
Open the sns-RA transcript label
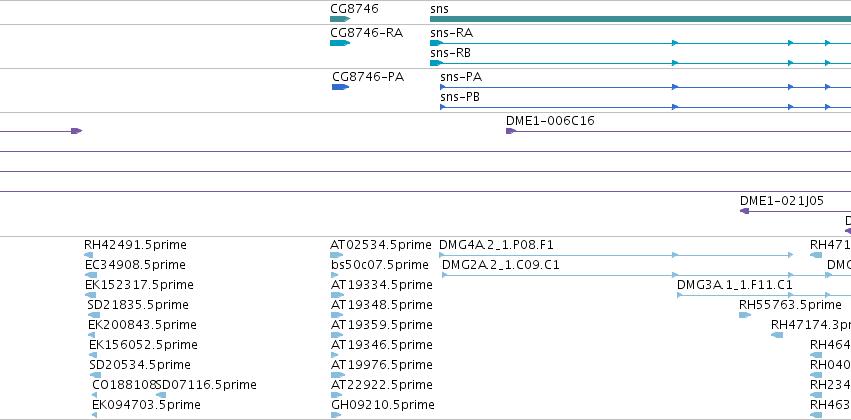click(452, 33)
